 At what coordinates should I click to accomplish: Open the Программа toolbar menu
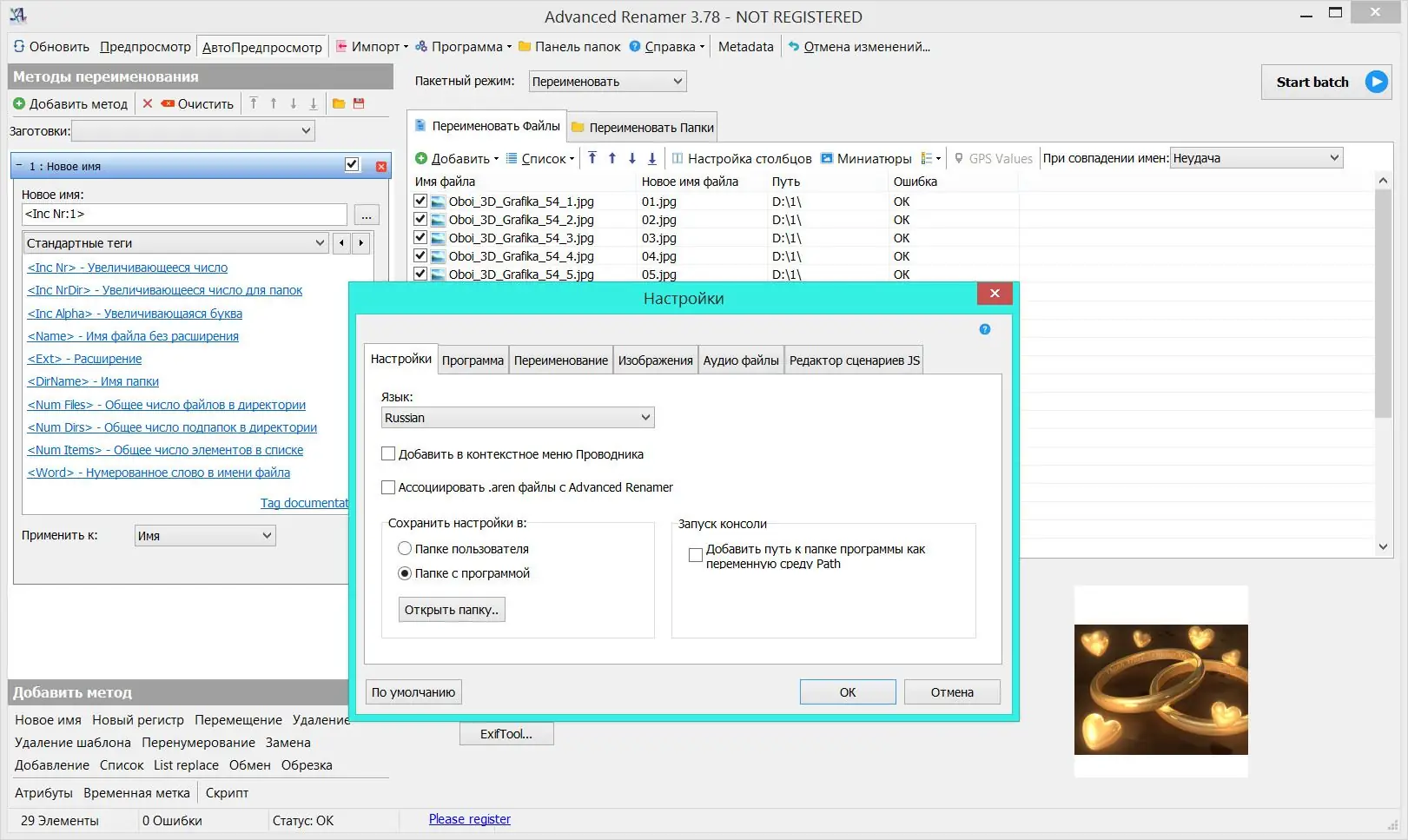[463, 47]
